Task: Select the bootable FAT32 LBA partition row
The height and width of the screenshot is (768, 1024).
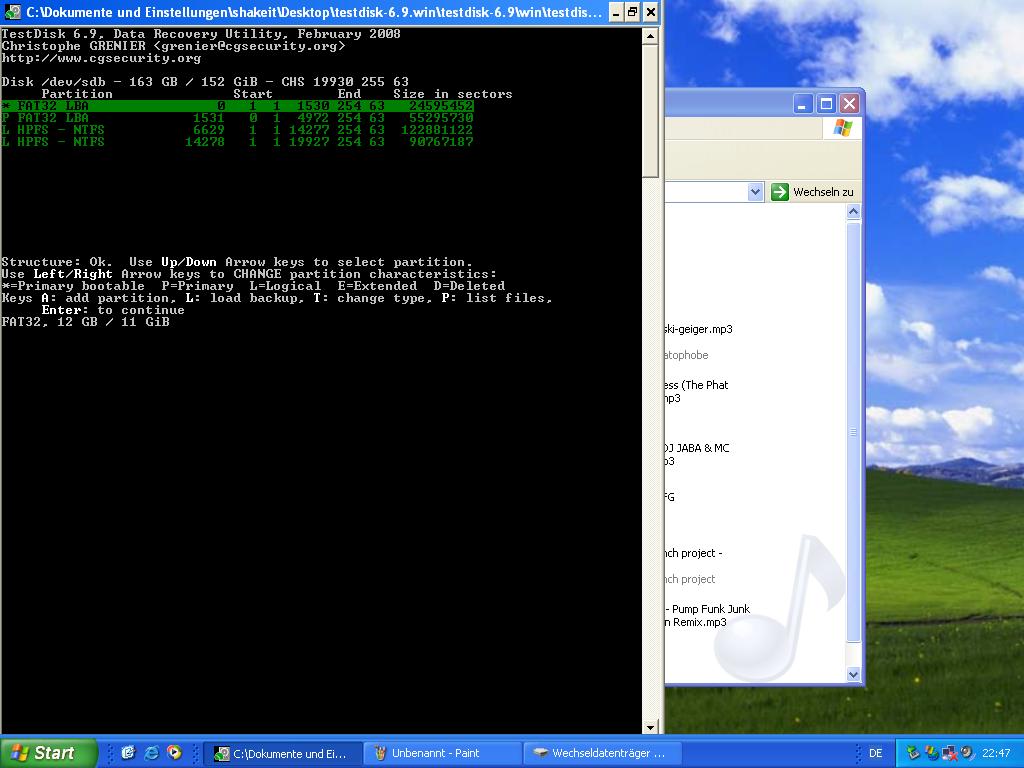Action: pyautogui.click(x=238, y=105)
